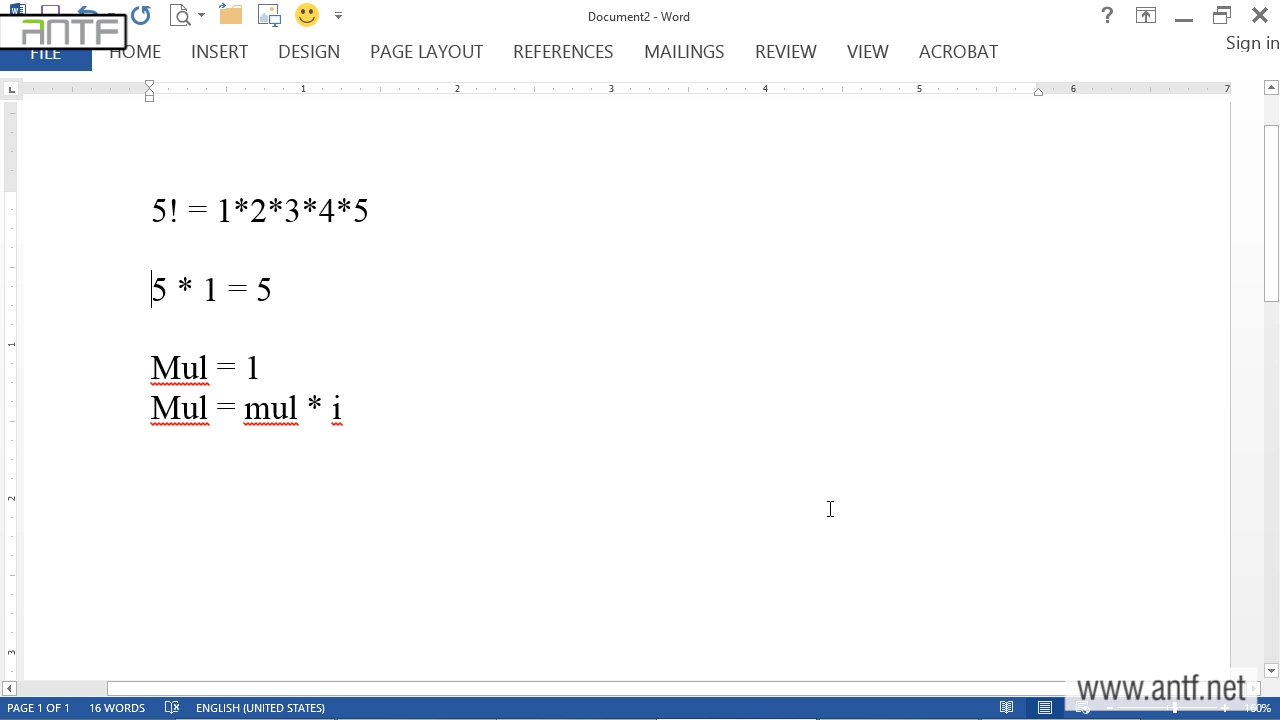
Task: Open the PAGE LAYOUT ribbon tab
Action: pyautogui.click(x=426, y=52)
